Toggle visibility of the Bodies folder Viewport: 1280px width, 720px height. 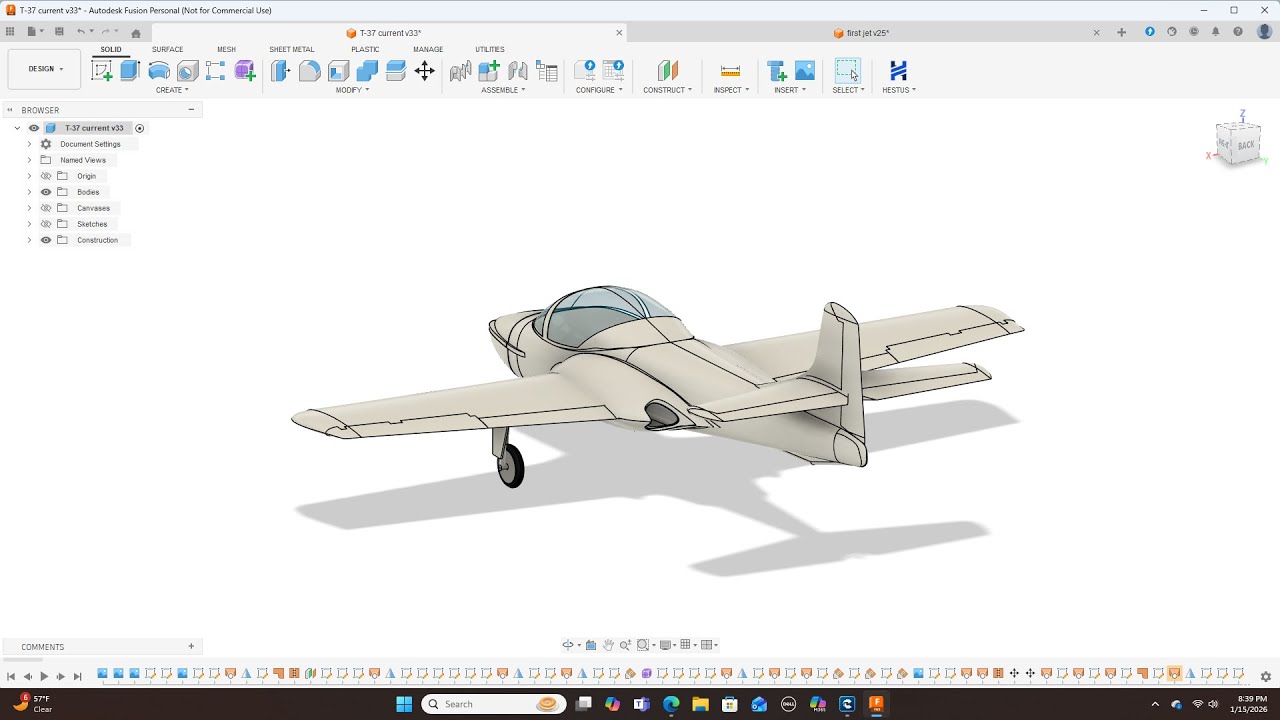coord(46,192)
